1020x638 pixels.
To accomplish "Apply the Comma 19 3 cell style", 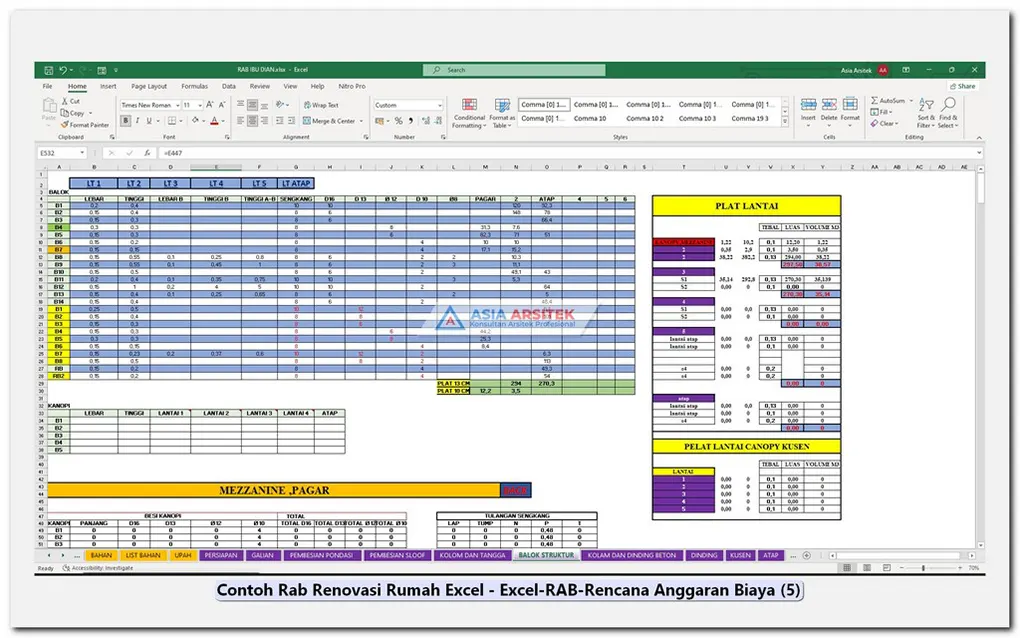I will 749,118.
